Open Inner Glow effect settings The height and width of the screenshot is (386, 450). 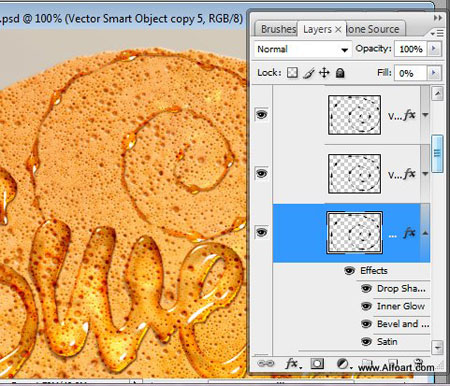tap(401, 306)
